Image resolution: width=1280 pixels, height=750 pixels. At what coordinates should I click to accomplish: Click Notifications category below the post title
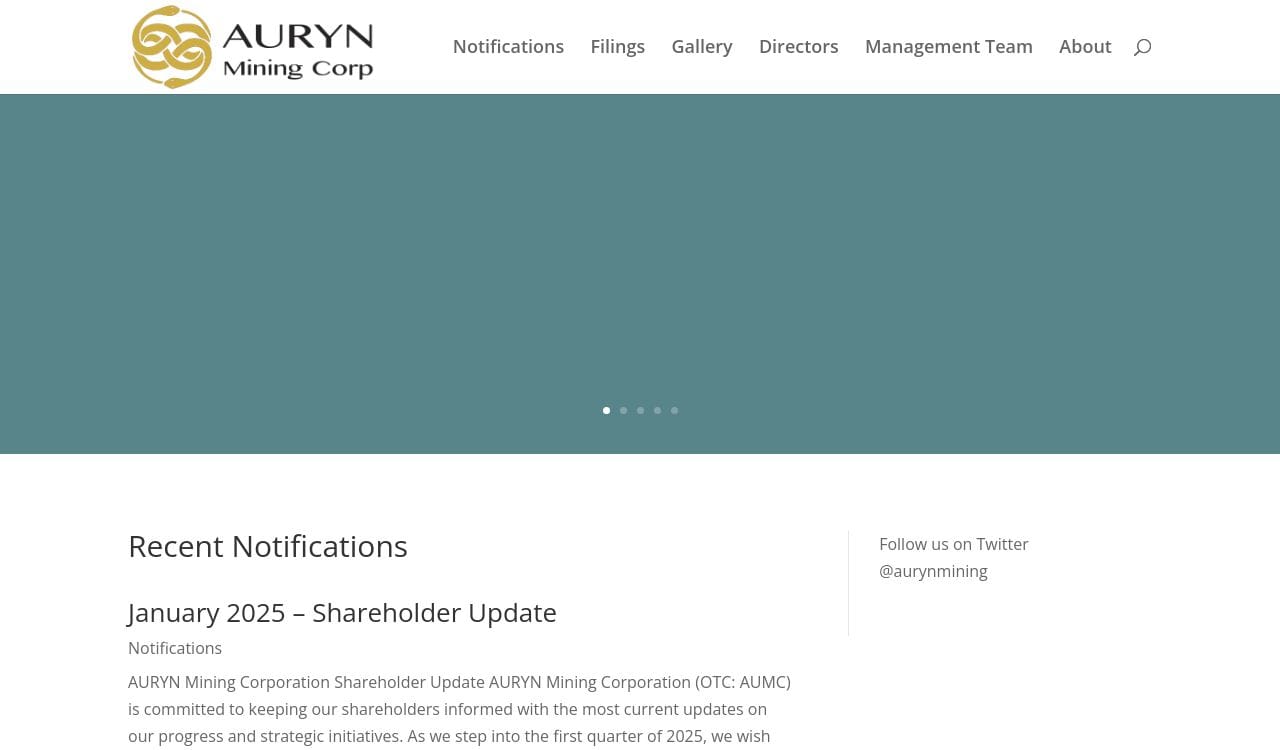coord(175,648)
